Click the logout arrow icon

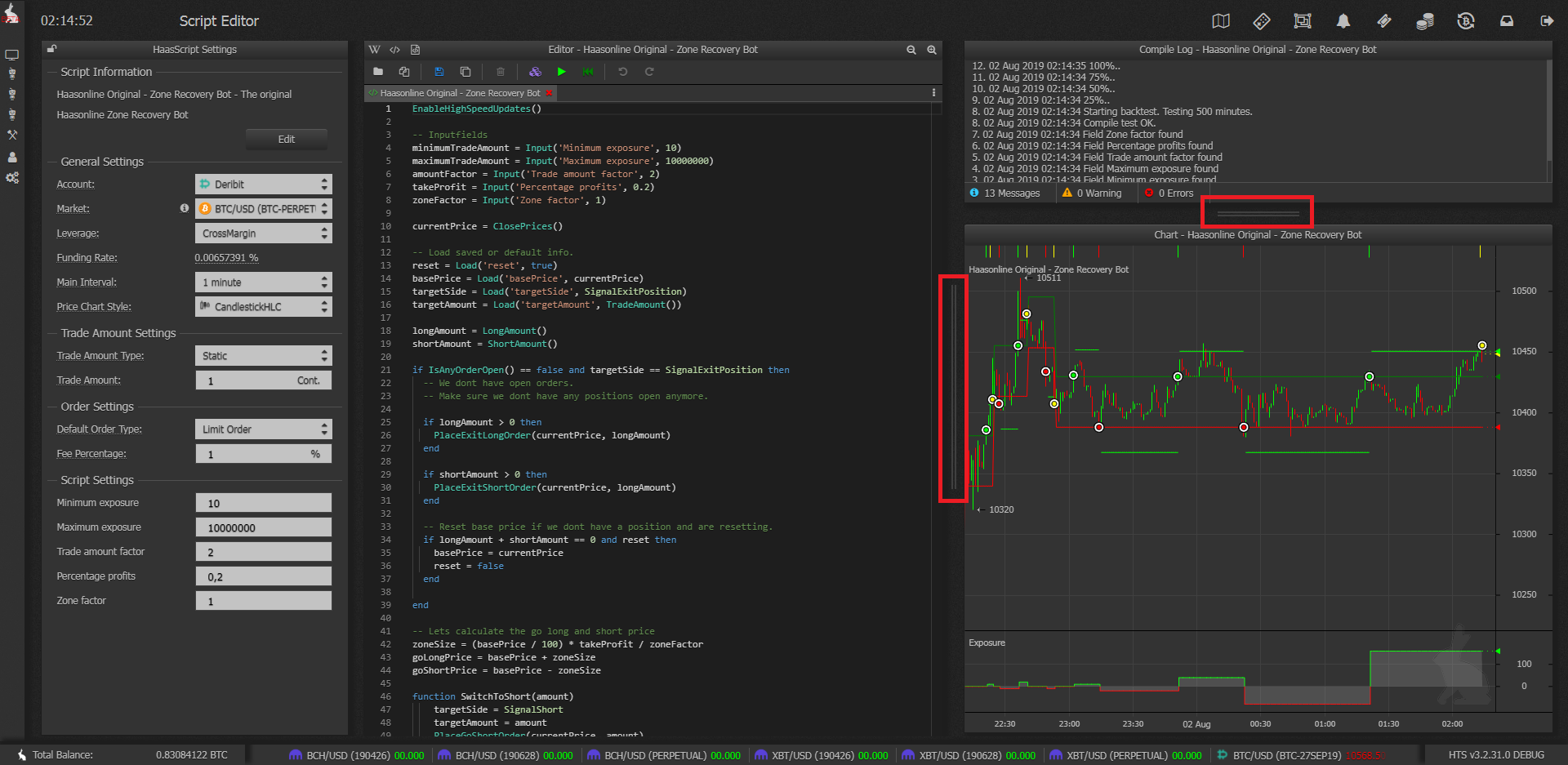[x=1547, y=21]
